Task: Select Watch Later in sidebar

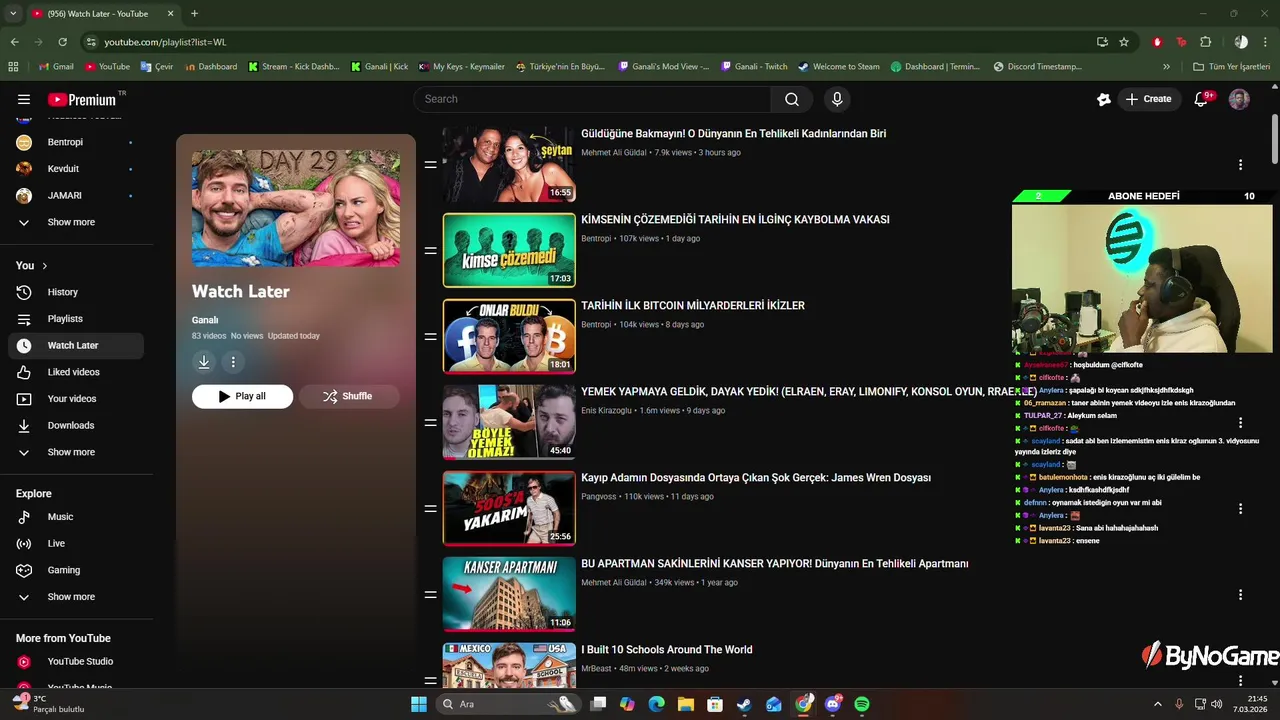Action: [x=75, y=345]
